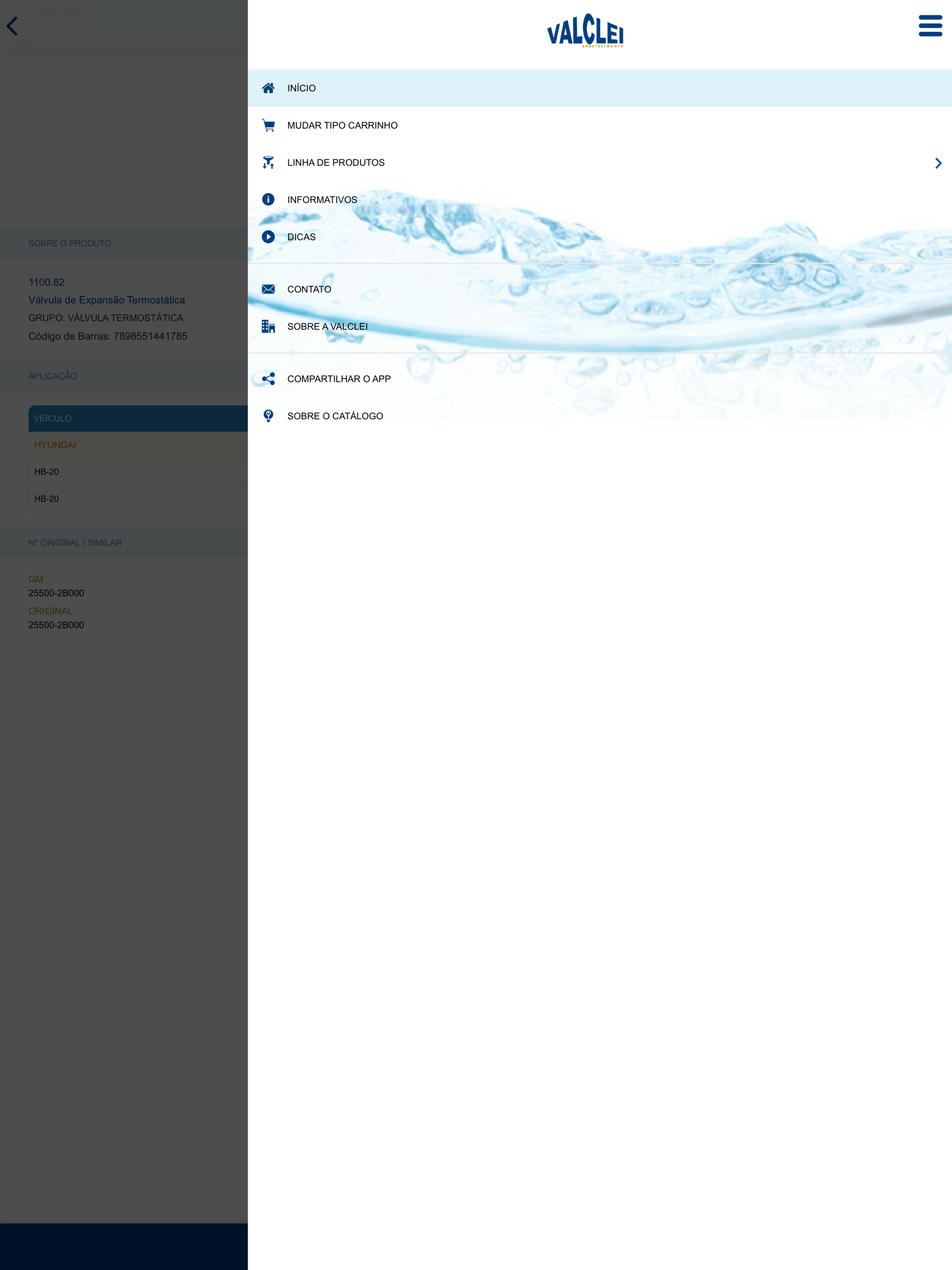952x1270 pixels.
Task: Click the second HB-20 row
Action: point(138,498)
